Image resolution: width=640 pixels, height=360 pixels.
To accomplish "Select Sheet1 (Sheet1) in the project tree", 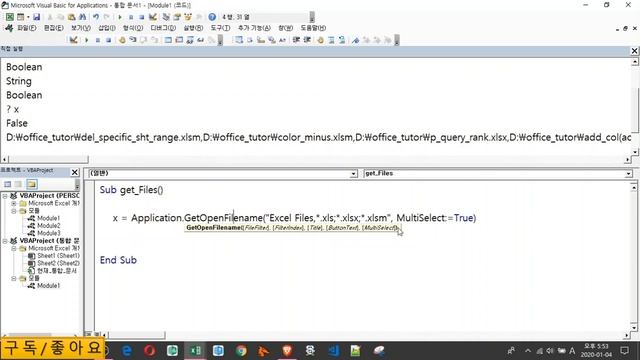I will (x=58, y=256).
